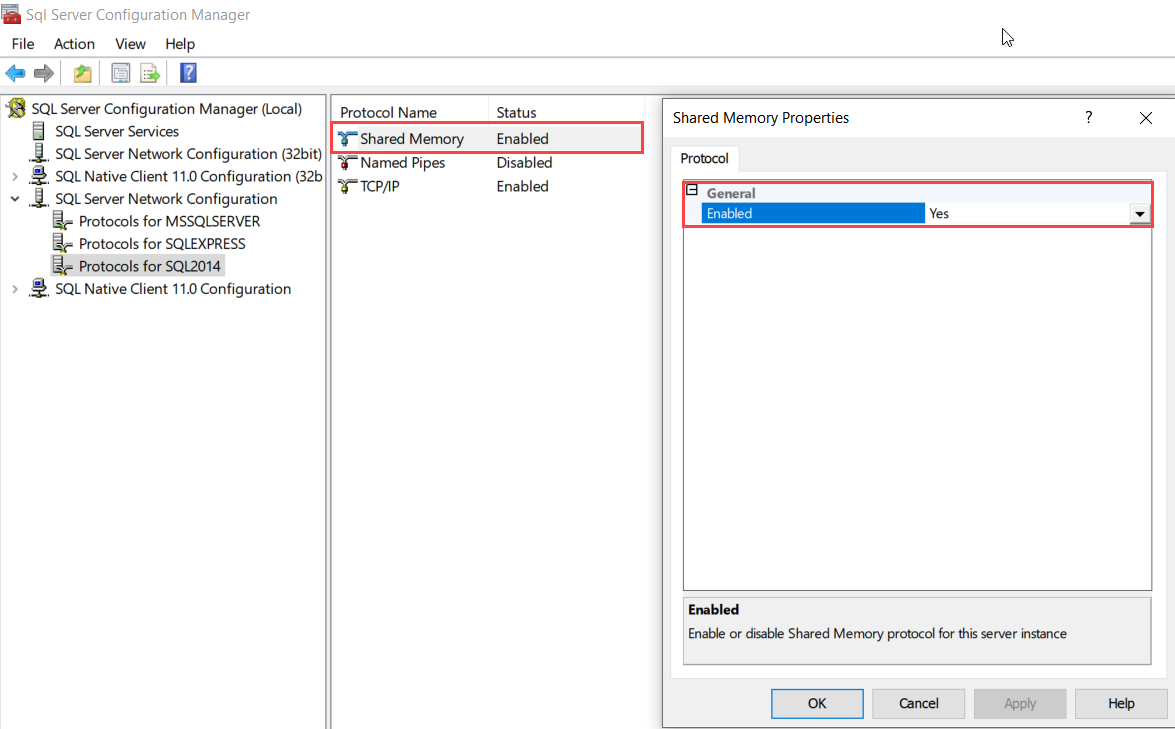Click the Properties toolbar icon

[120, 73]
